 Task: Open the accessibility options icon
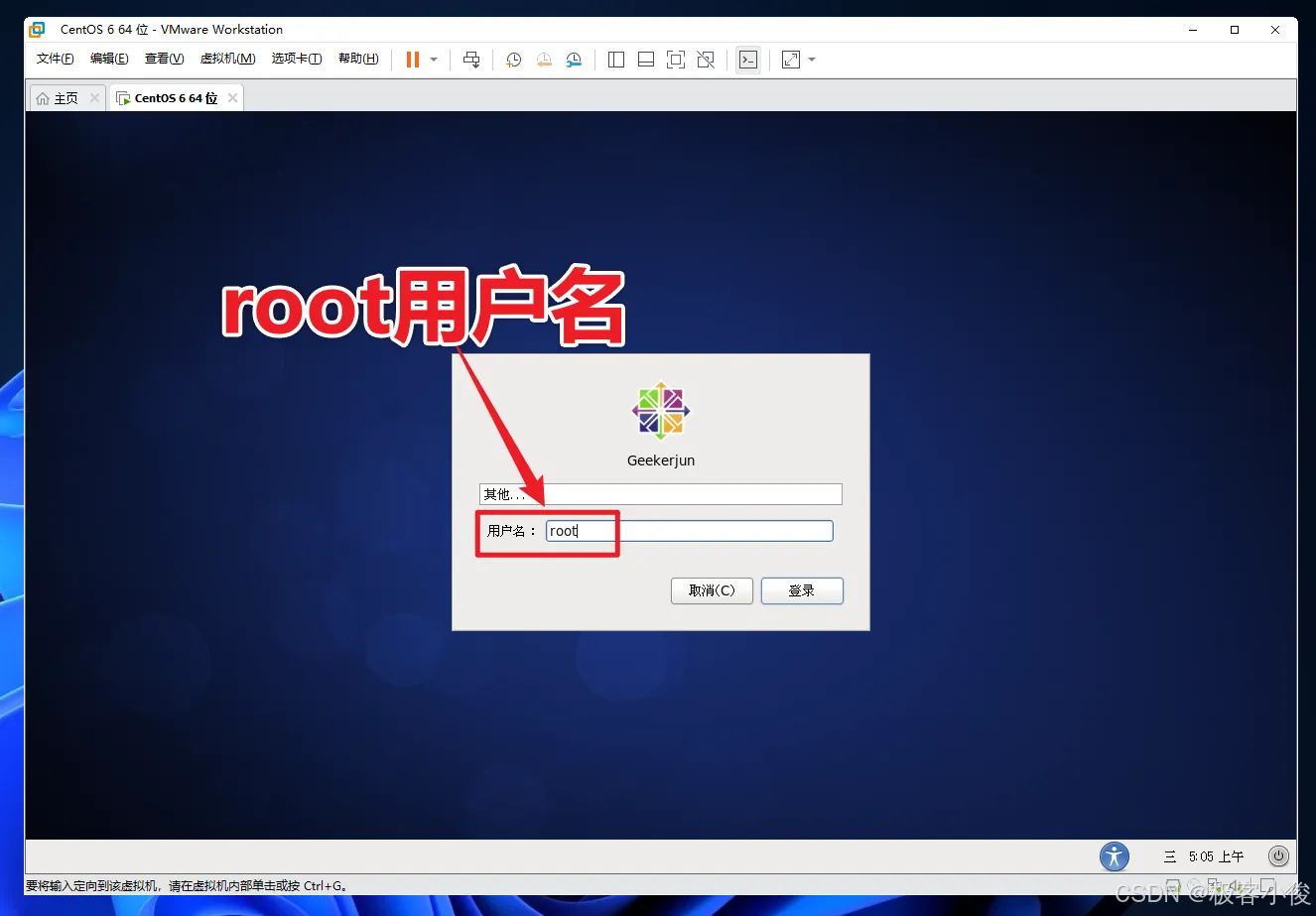(1115, 856)
